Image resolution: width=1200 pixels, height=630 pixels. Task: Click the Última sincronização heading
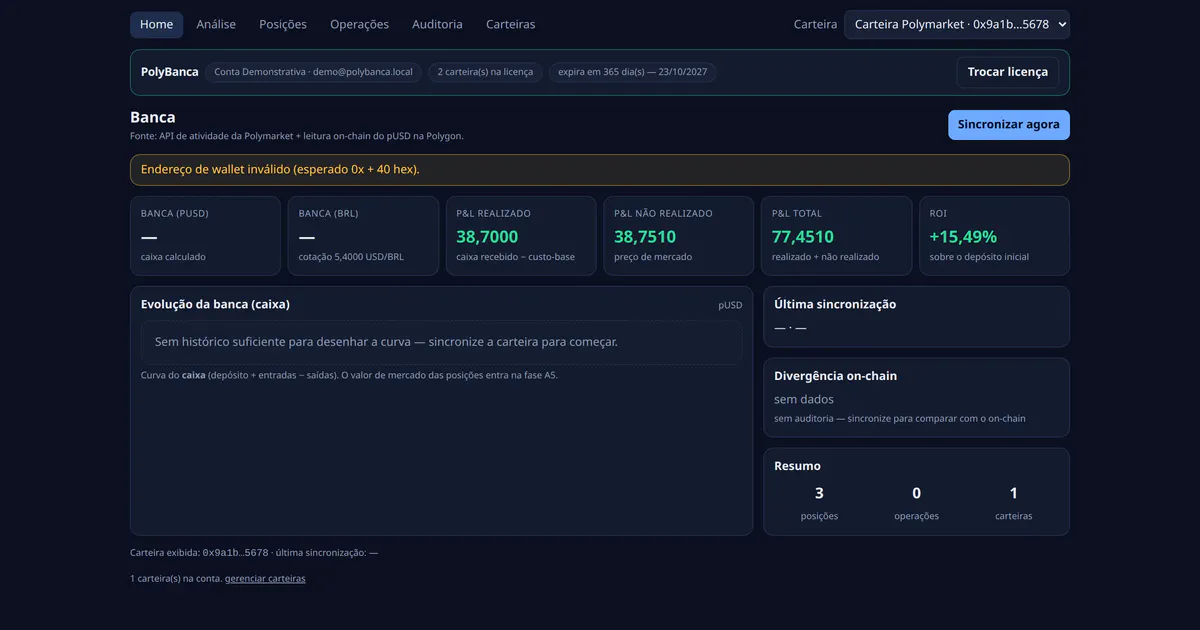tap(835, 304)
